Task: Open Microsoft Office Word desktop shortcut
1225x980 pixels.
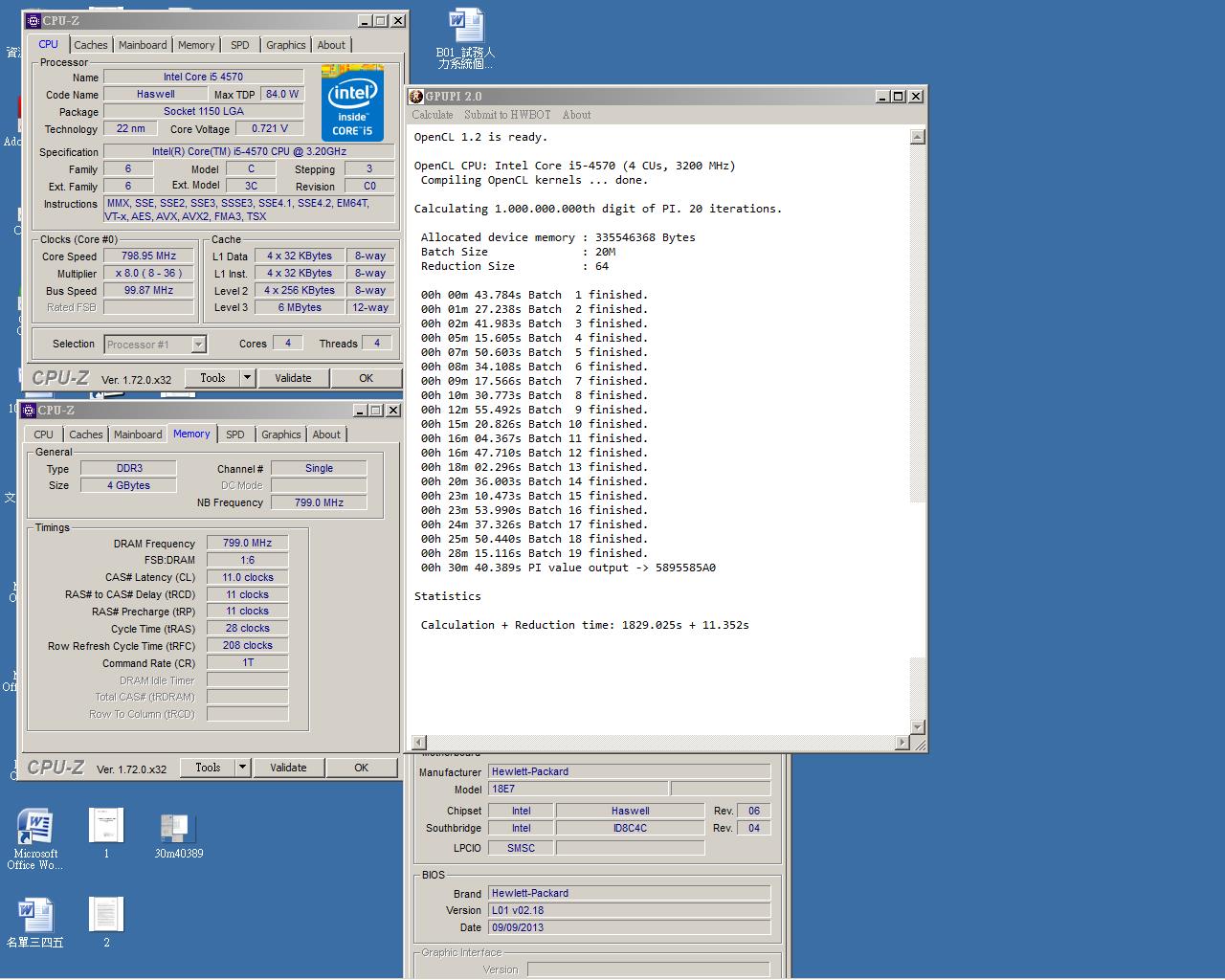Action: pyautogui.click(x=35, y=839)
